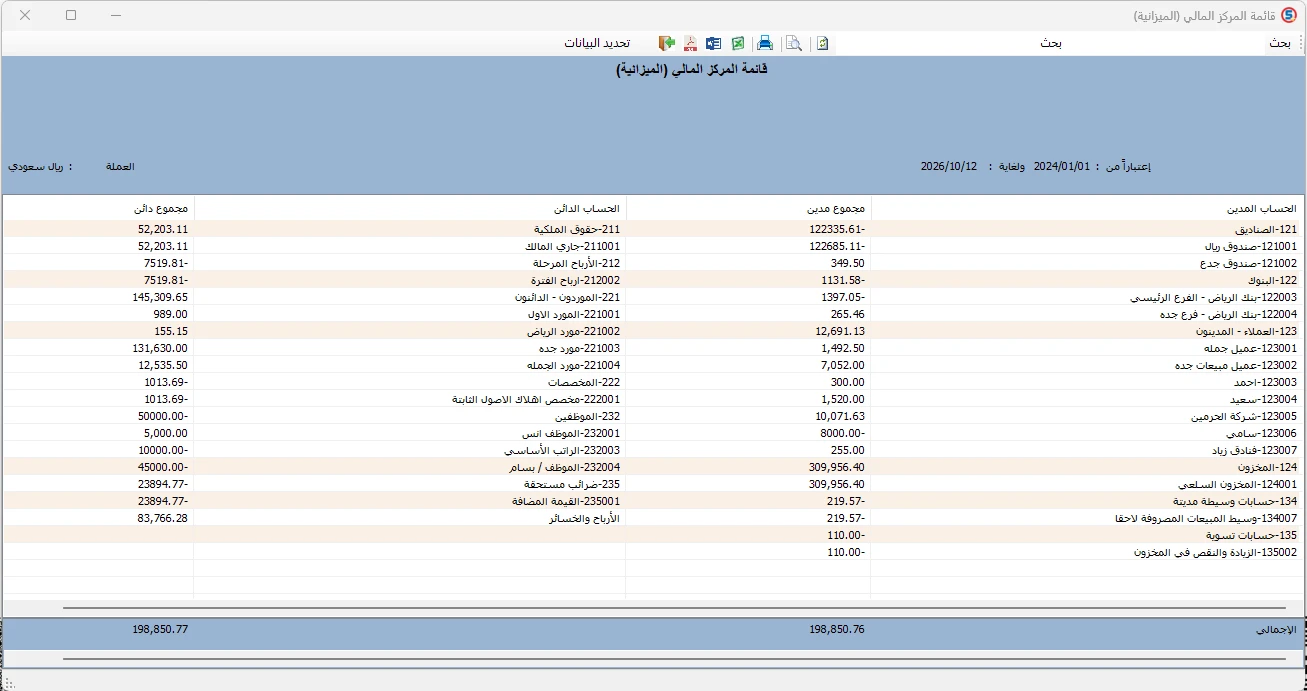
Task: Select the 222-المخصصات account
Action: coord(583,382)
